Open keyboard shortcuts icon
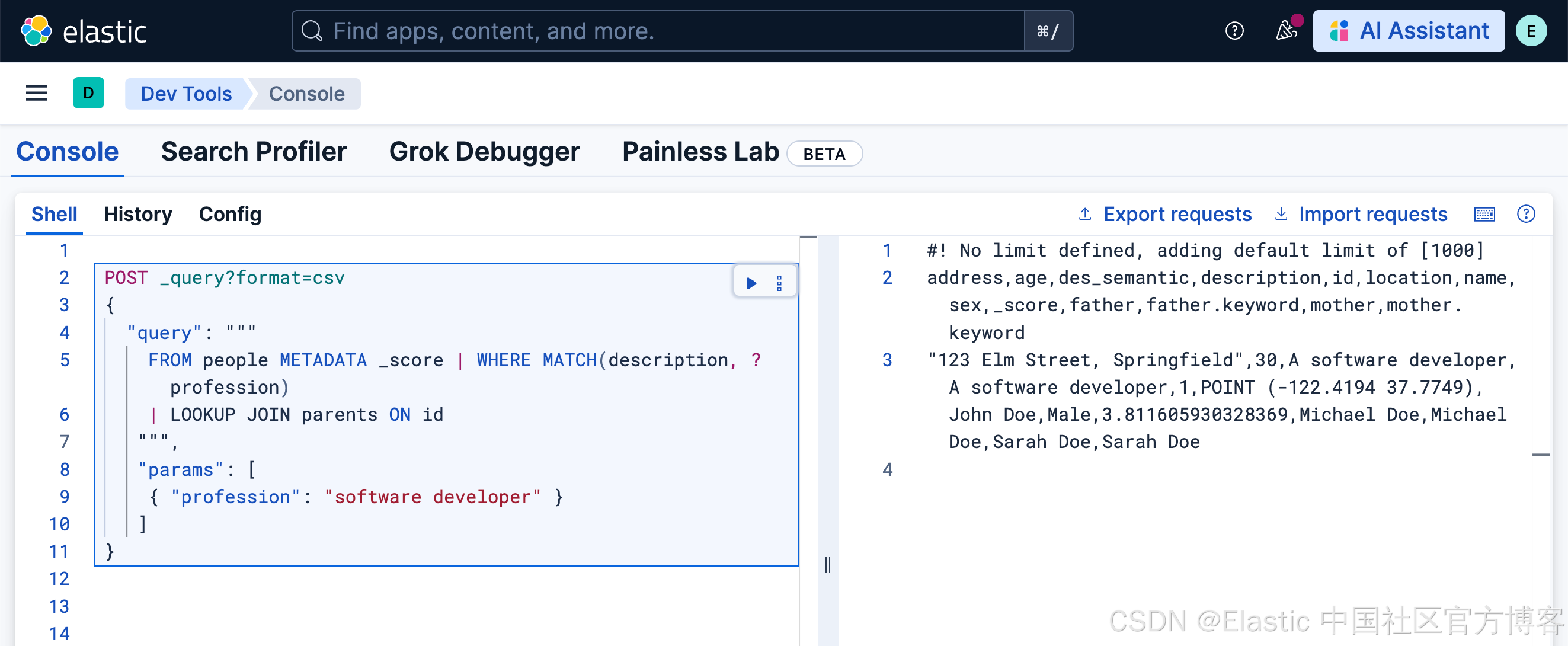The width and height of the screenshot is (1568, 646). [1484, 215]
